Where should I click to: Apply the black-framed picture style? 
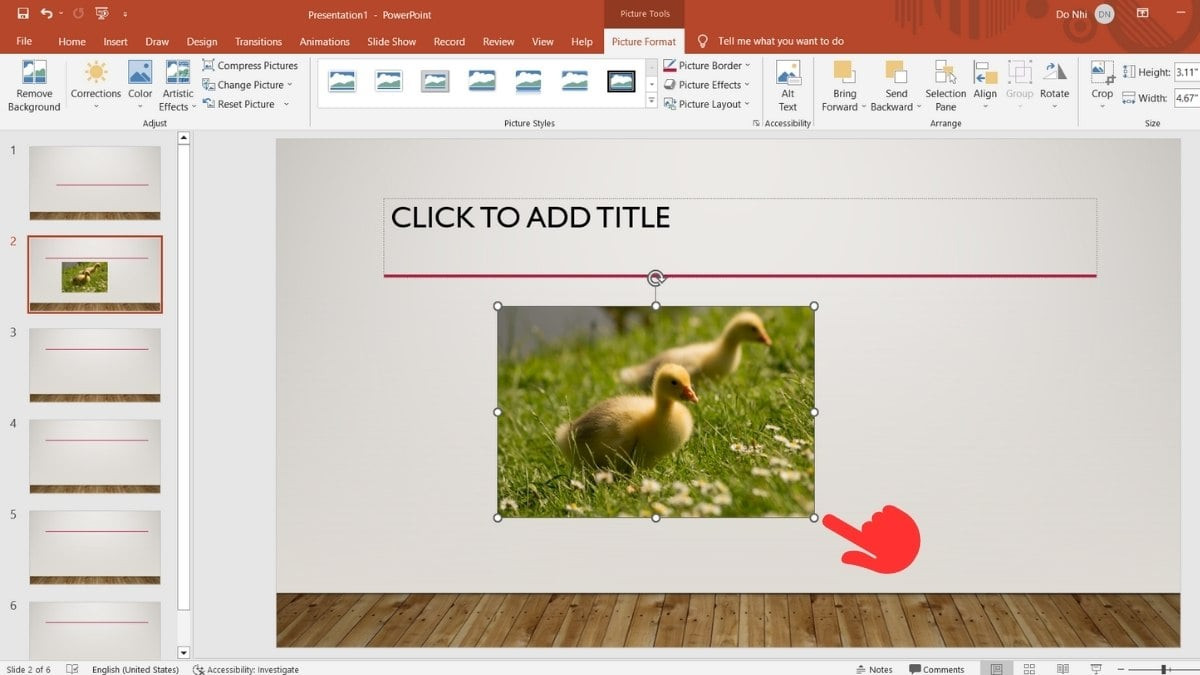pos(621,81)
